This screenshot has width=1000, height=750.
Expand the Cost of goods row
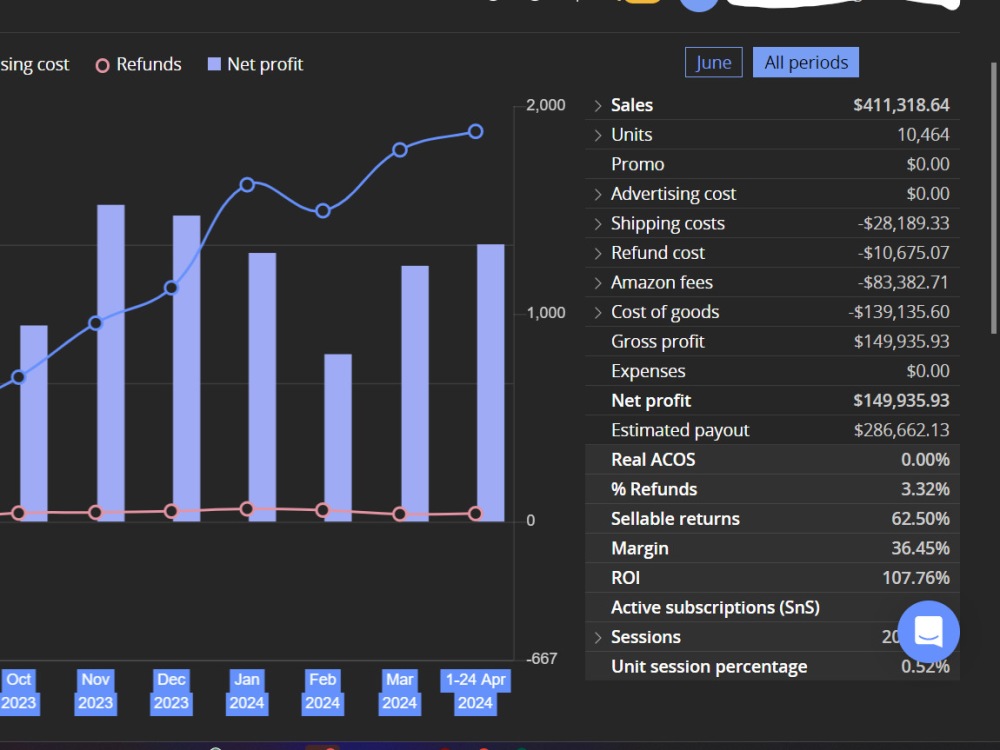(x=598, y=312)
